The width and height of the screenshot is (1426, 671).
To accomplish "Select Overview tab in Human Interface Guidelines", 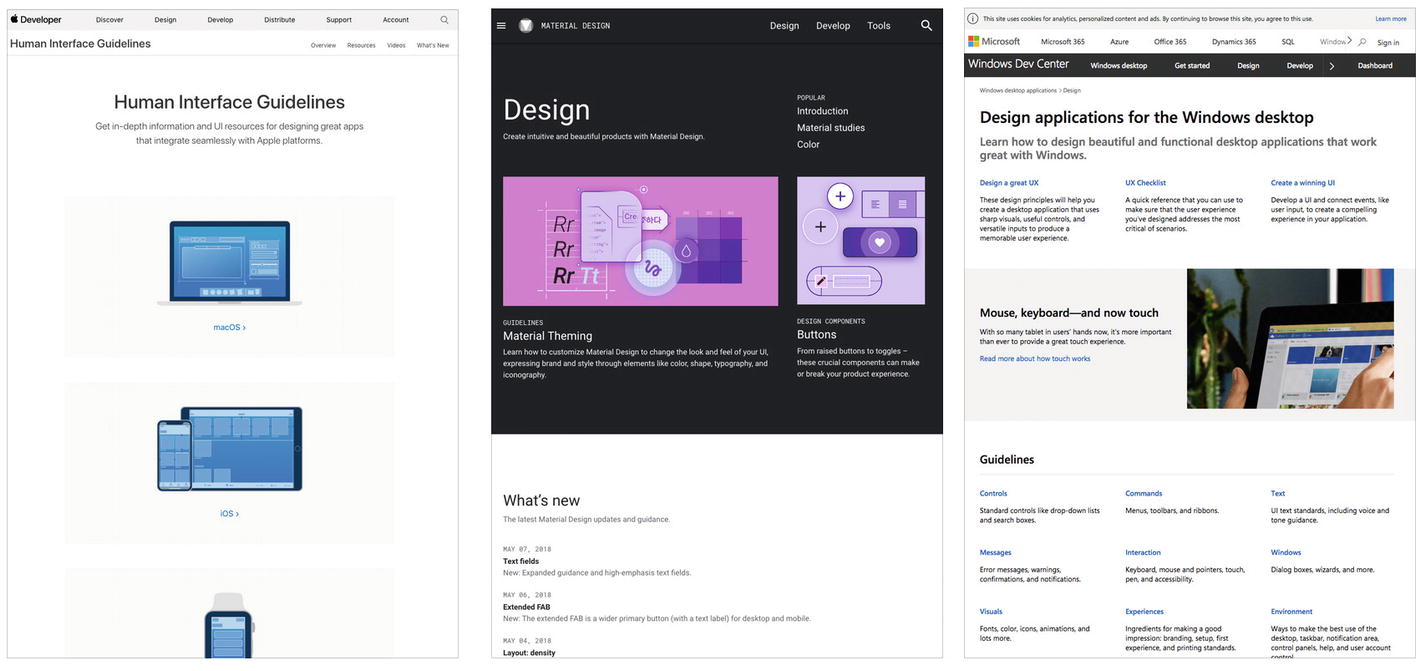I will (323, 45).
